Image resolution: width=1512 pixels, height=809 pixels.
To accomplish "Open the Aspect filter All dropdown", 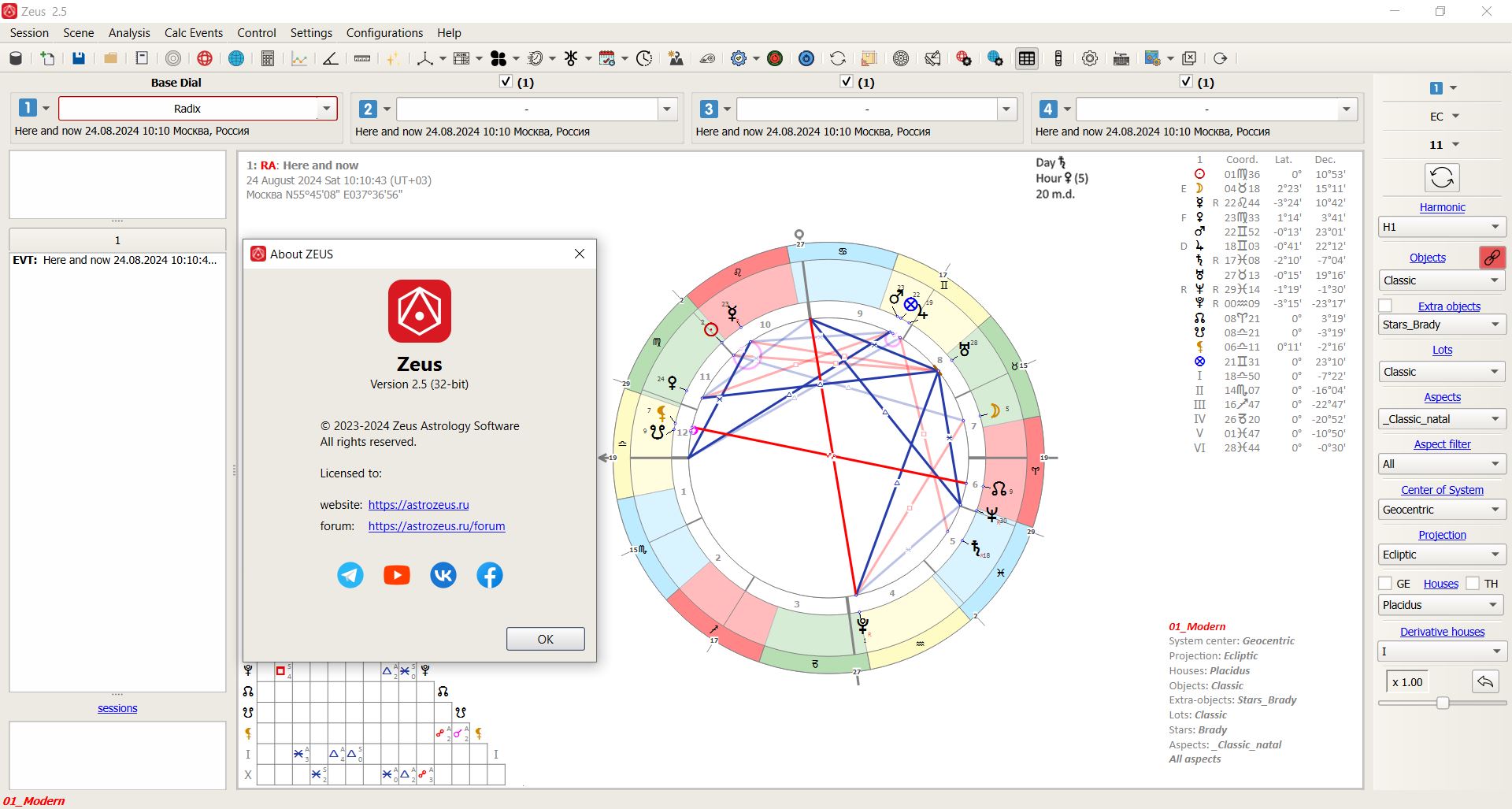I will point(1441,464).
